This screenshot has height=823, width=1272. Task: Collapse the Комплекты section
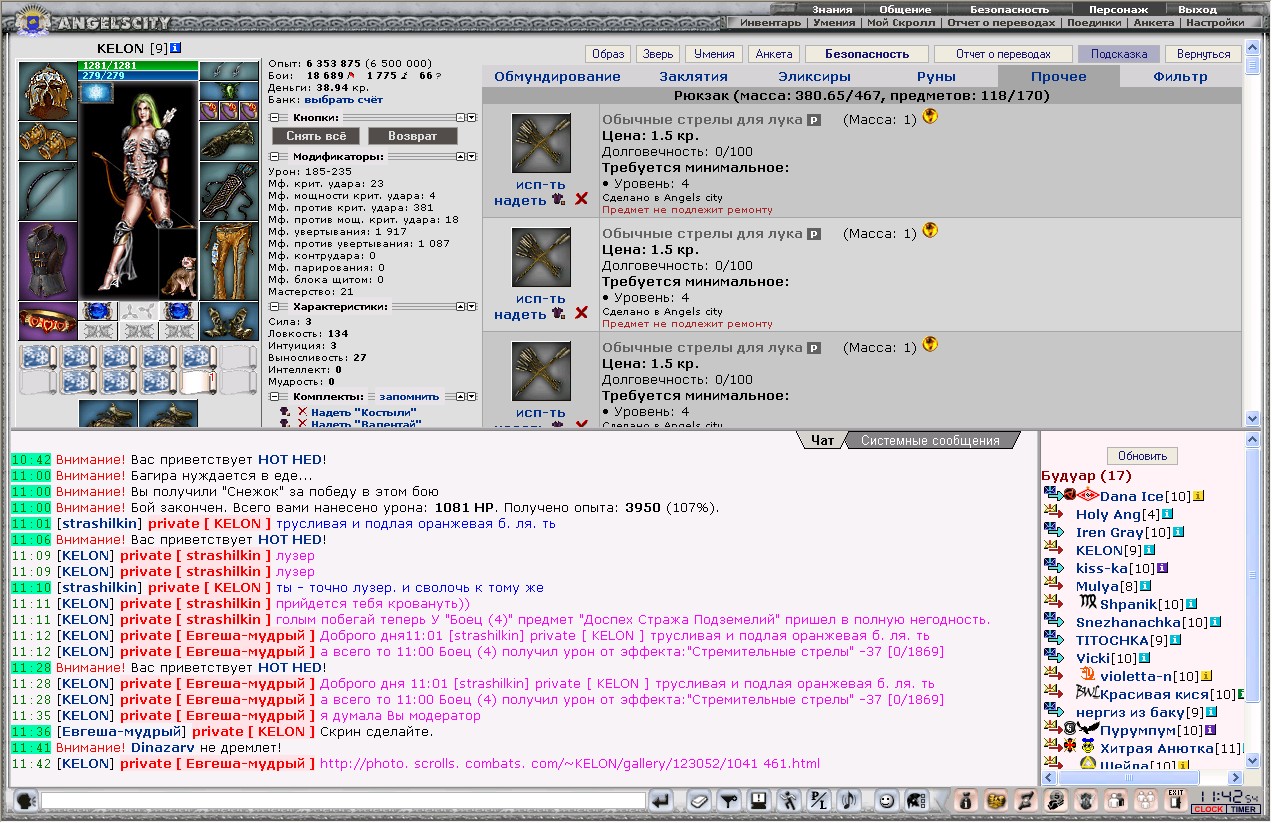point(275,397)
